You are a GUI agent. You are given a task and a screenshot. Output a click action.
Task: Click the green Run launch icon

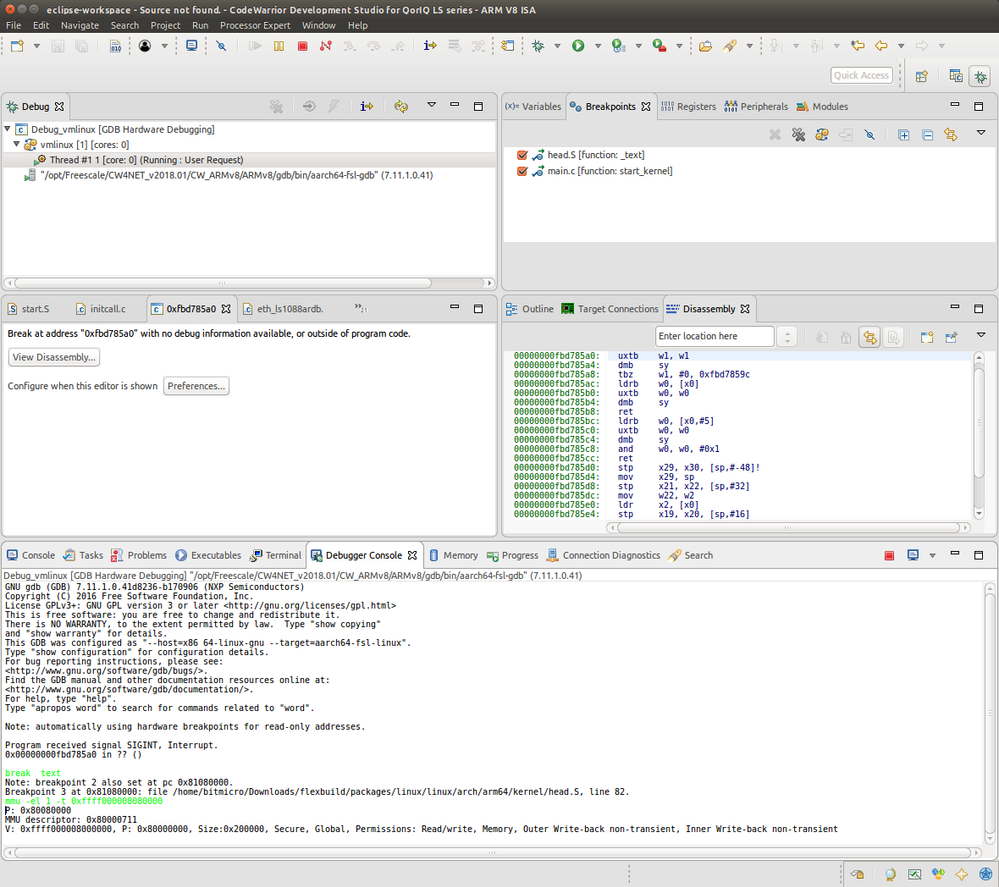click(x=578, y=46)
